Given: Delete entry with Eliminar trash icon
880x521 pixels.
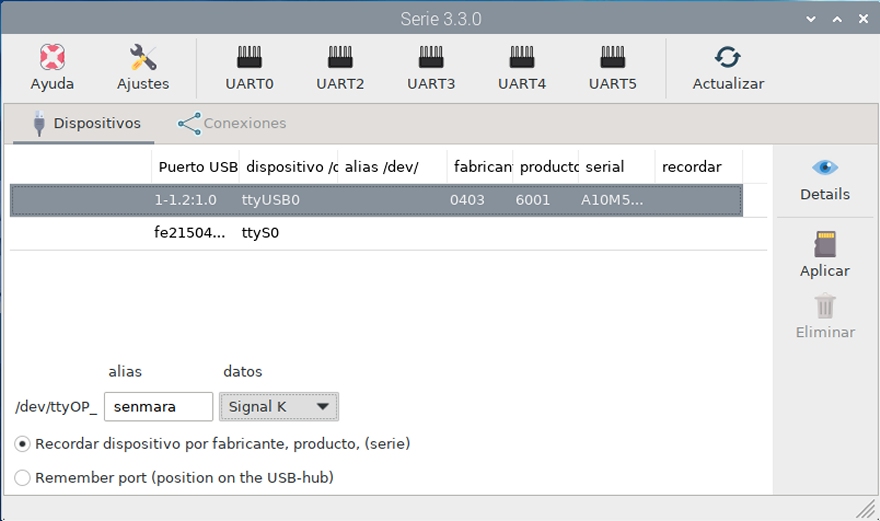Looking at the screenshot, I should coord(825,306).
